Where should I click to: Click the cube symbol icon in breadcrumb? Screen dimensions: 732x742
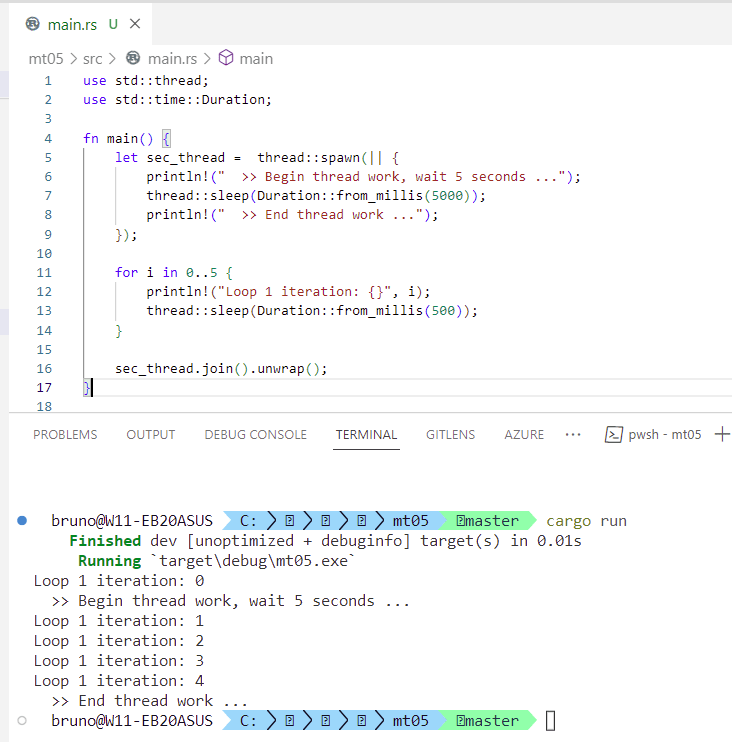(x=226, y=58)
